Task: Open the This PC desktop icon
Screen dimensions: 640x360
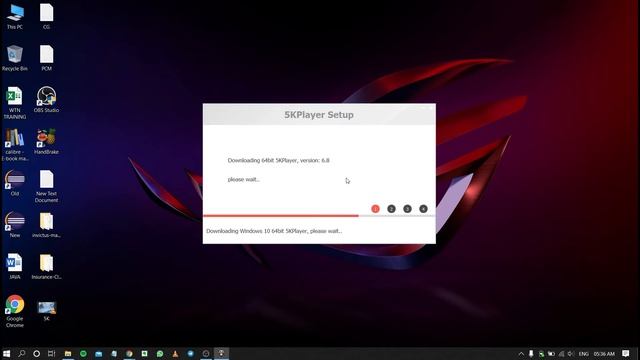Action: tap(15, 16)
